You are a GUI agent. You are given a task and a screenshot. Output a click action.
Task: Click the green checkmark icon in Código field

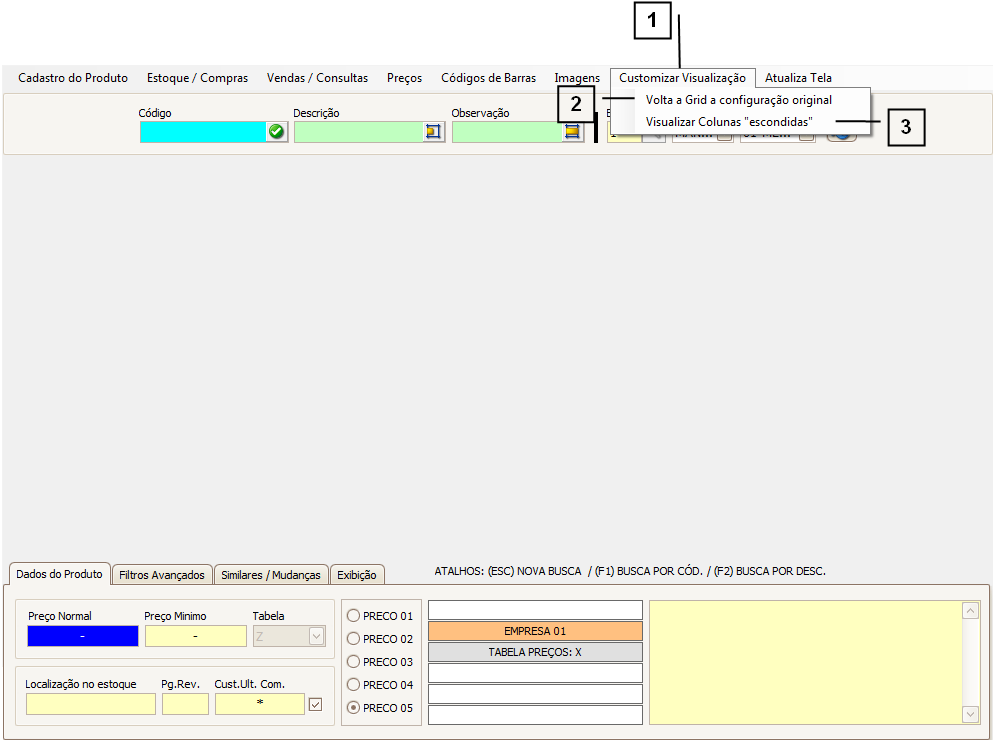pyautogui.click(x=276, y=131)
